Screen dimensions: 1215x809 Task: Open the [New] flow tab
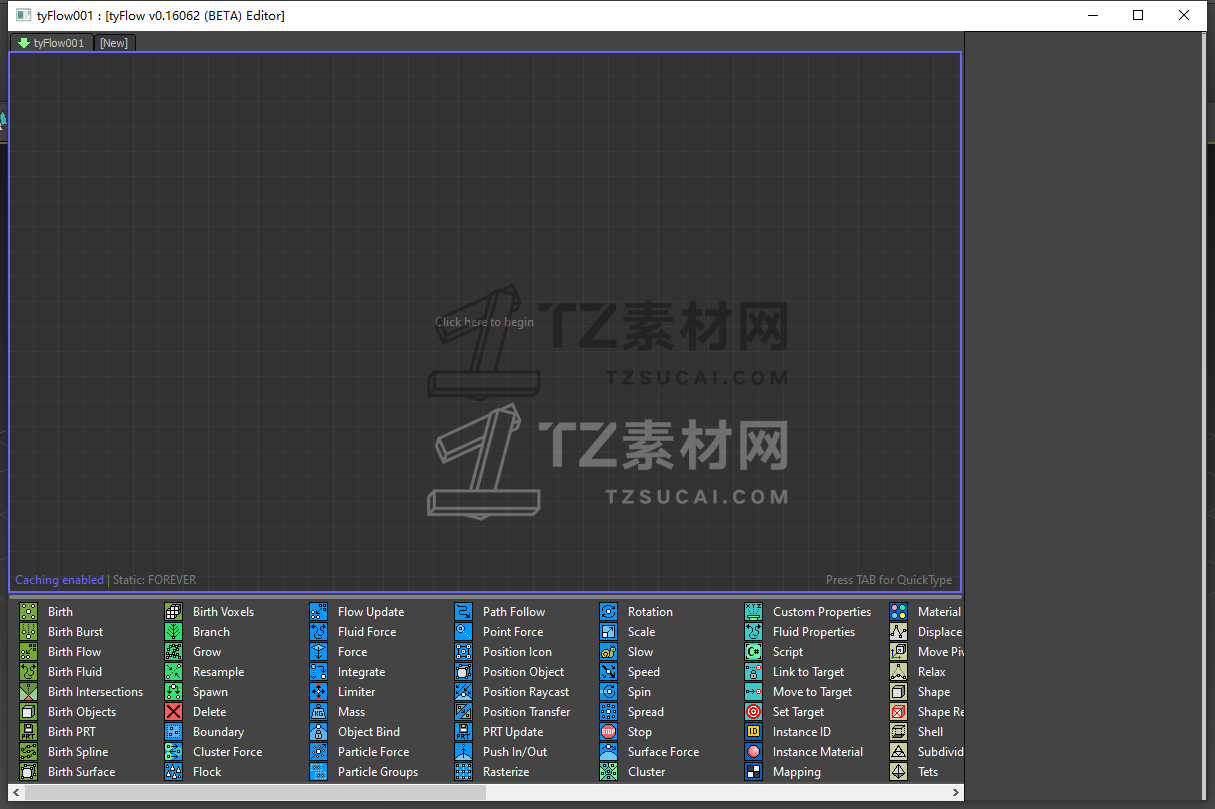coord(114,43)
